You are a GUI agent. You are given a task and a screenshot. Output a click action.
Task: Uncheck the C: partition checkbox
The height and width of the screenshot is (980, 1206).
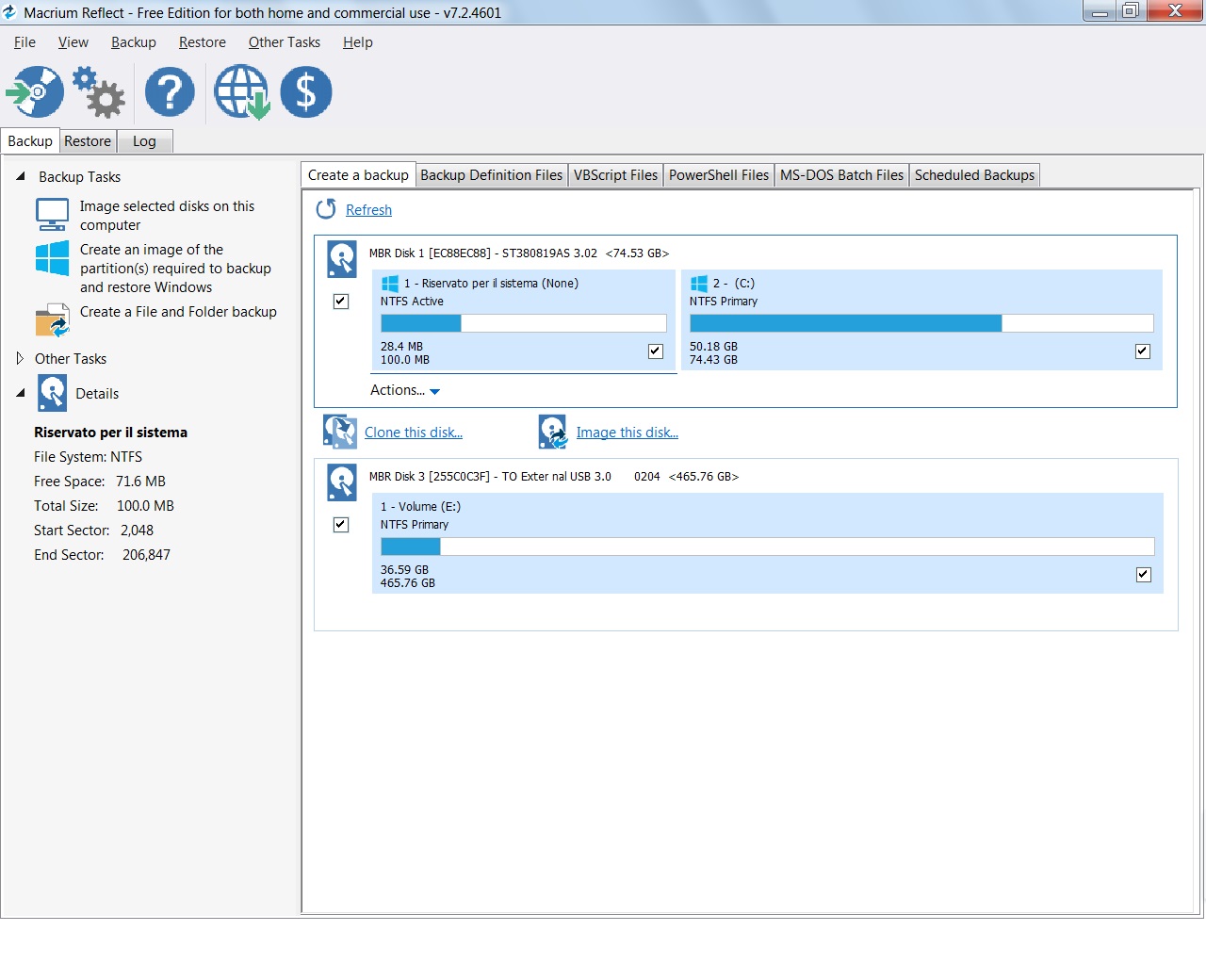point(1143,351)
